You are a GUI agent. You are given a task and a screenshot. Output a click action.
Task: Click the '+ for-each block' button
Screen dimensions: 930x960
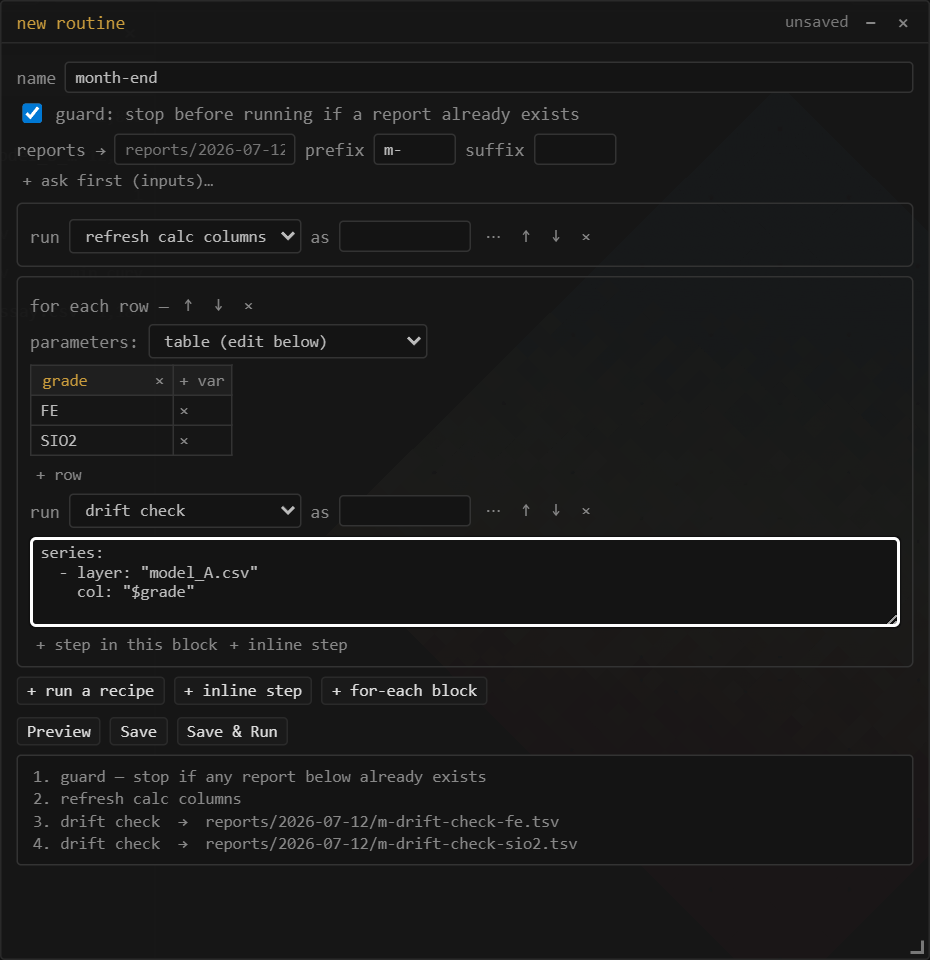click(404, 691)
